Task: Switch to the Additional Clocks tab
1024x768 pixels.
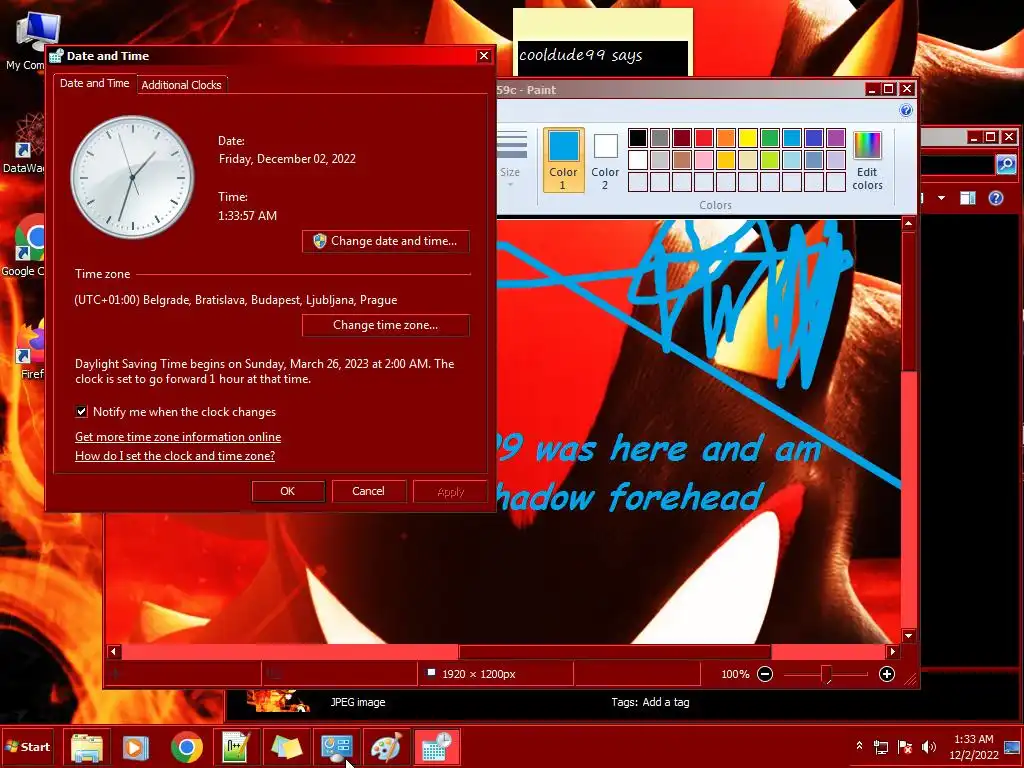Action: [x=182, y=85]
